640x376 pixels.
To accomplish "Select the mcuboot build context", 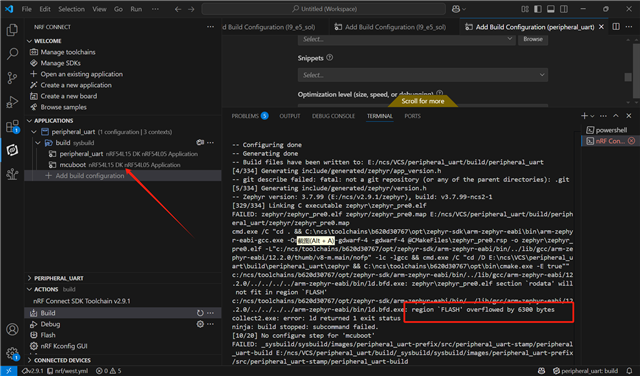I will 123,165.
